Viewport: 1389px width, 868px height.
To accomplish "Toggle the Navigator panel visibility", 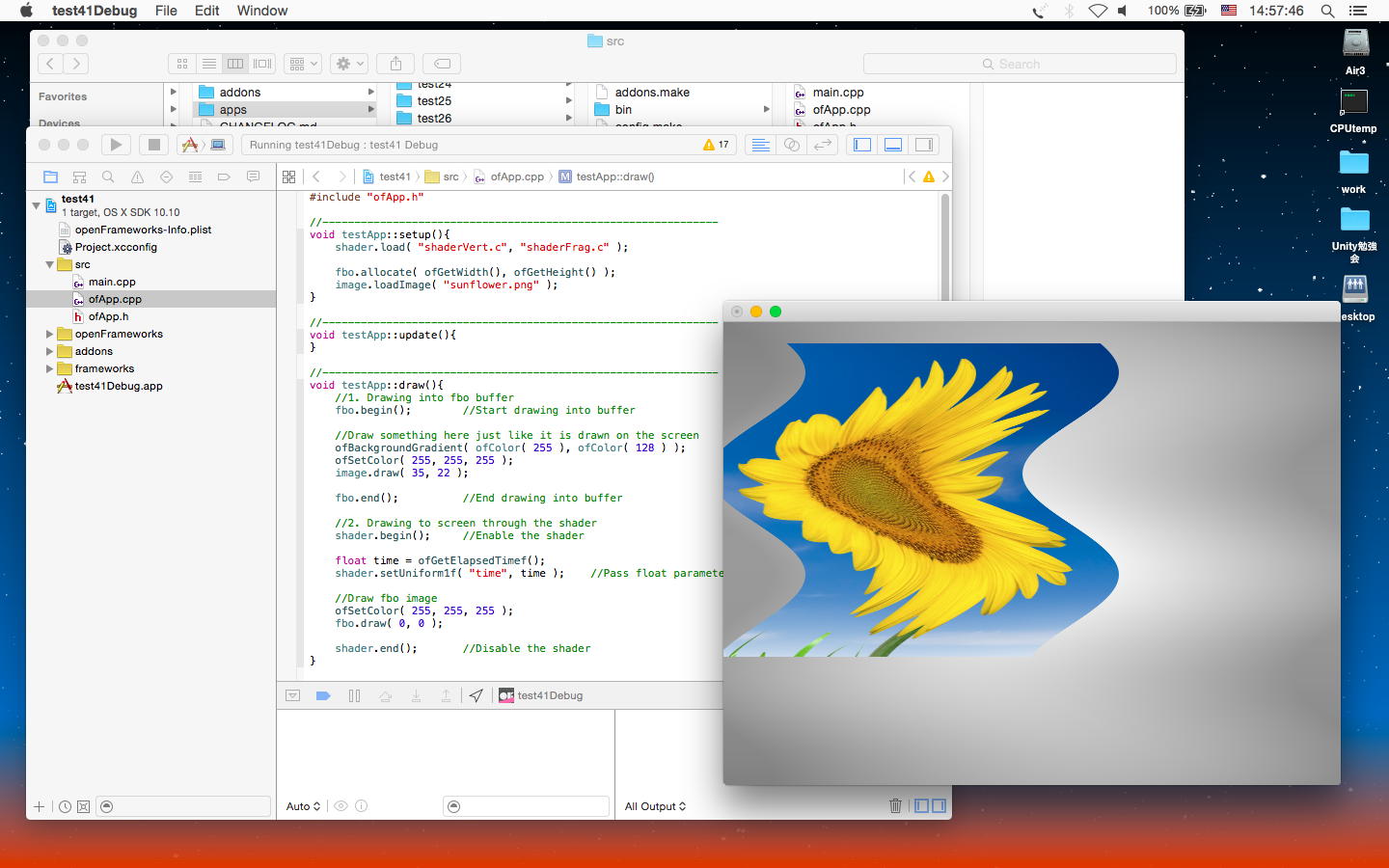I will pos(862,145).
